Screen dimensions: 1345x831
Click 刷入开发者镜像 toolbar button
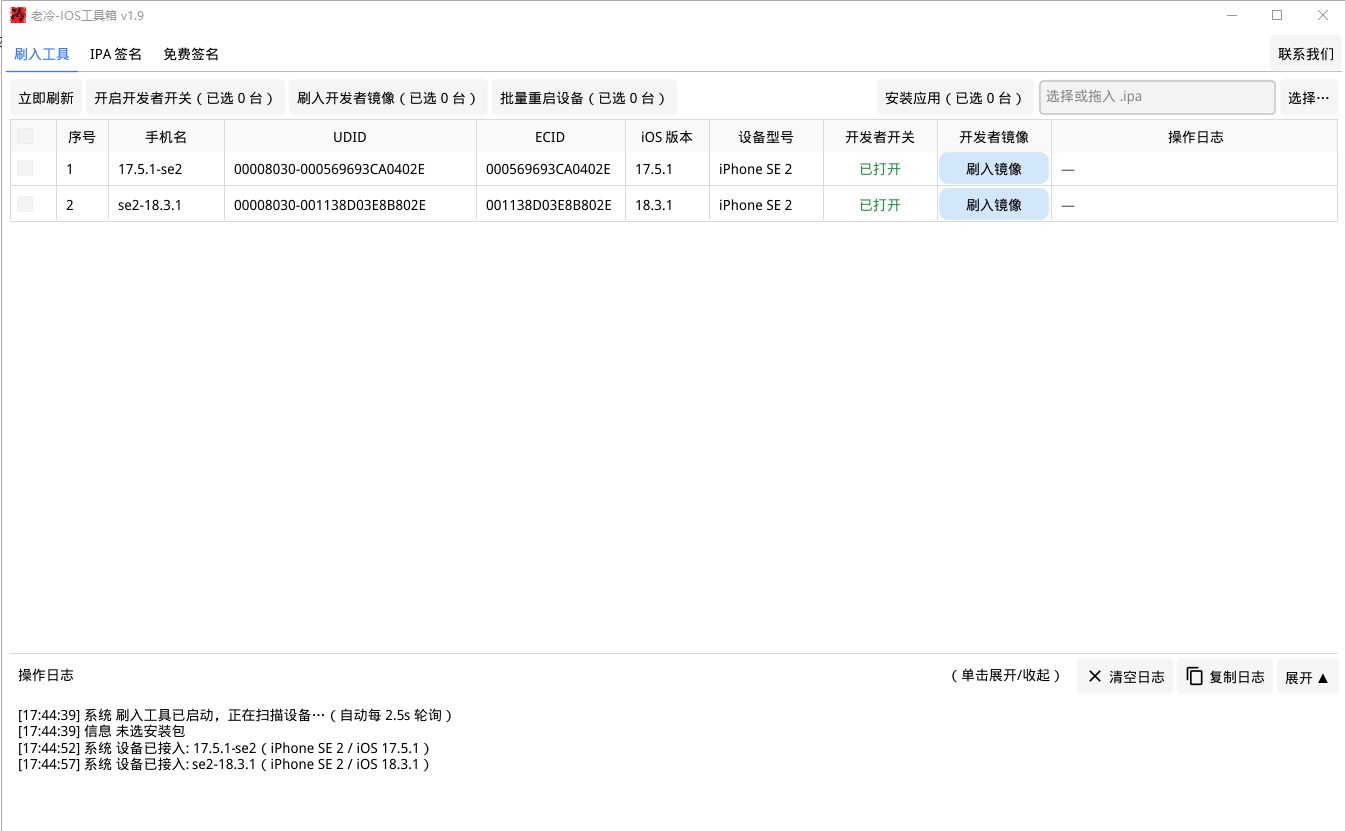[x=388, y=98]
